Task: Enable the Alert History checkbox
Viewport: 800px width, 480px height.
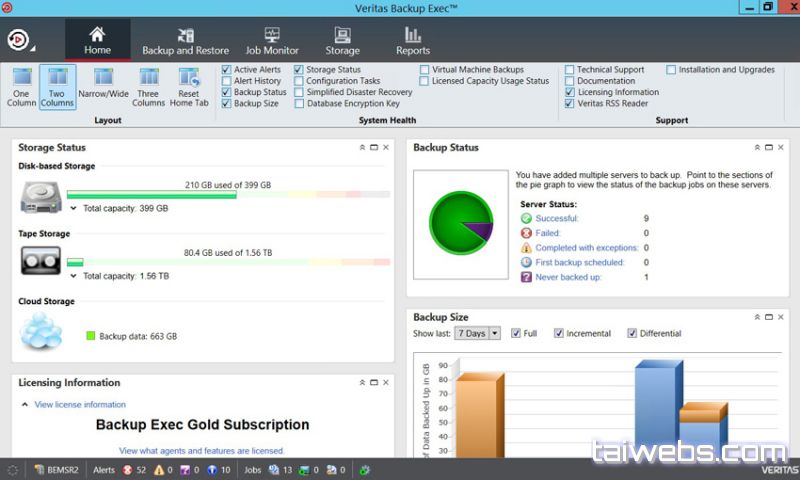Action: point(227,81)
